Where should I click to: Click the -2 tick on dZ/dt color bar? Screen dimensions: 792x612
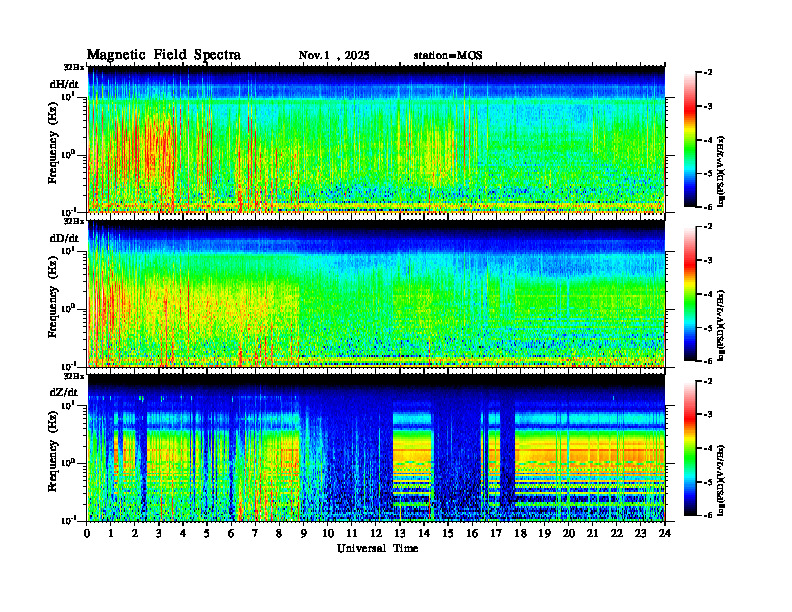[708, 381]
